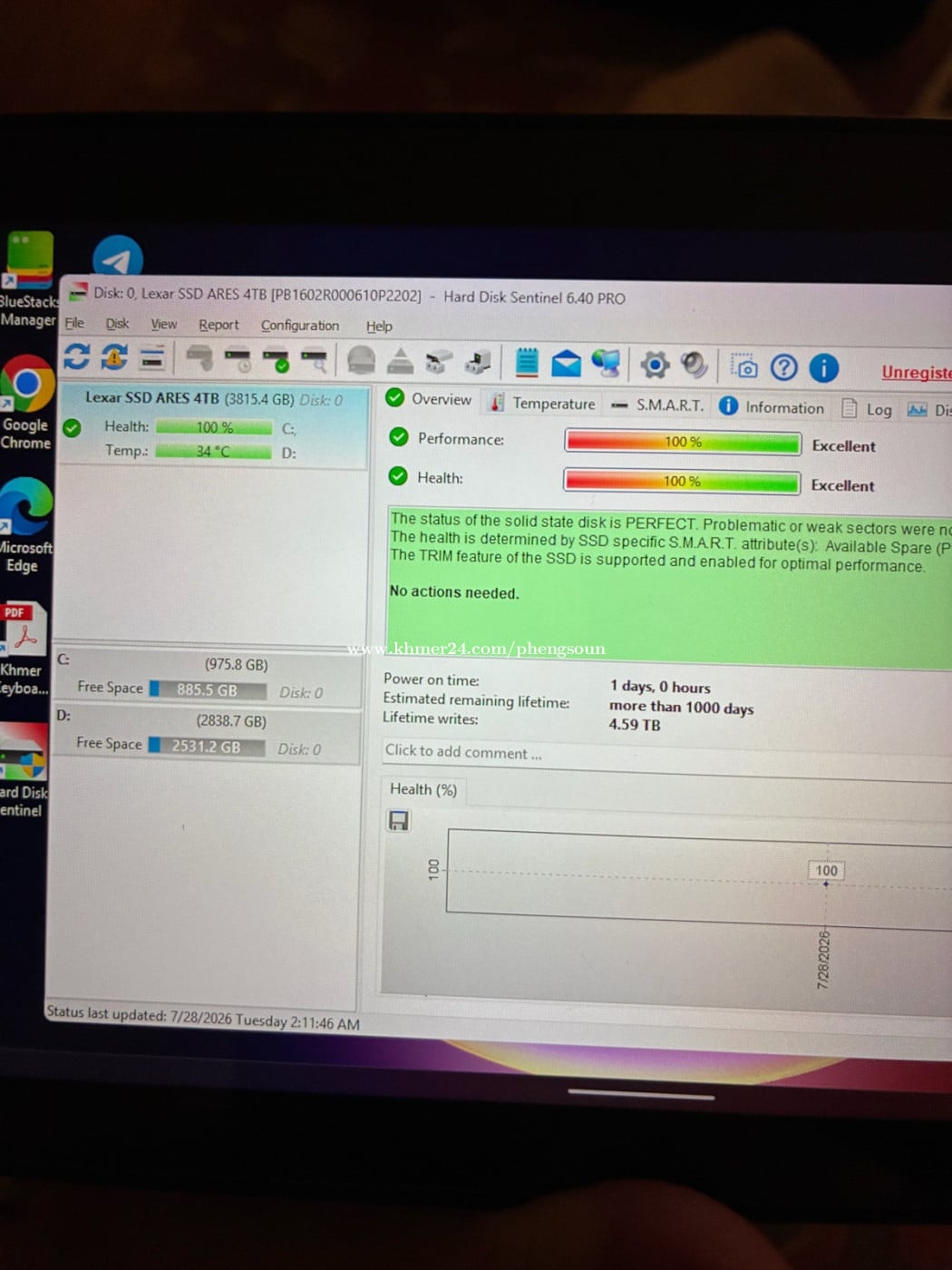
Task: Open Google Chrome desktop icon
Action: (x=26, y=403)
